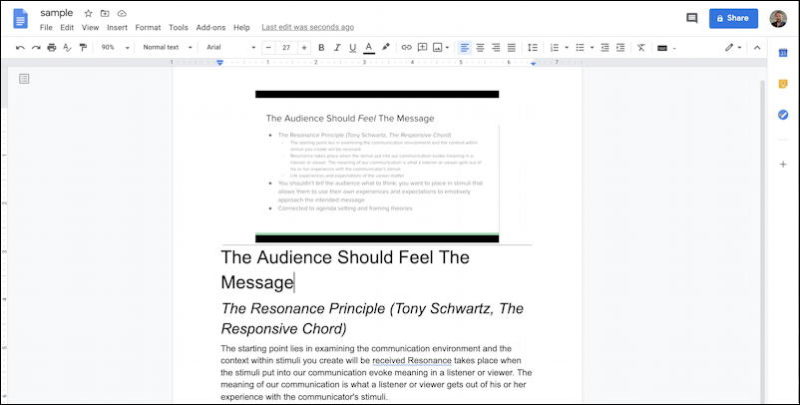The width and height of the screenshot is (800, 405).
Task: Insert a link using toolbar icon
Action: tap(406, 47)
